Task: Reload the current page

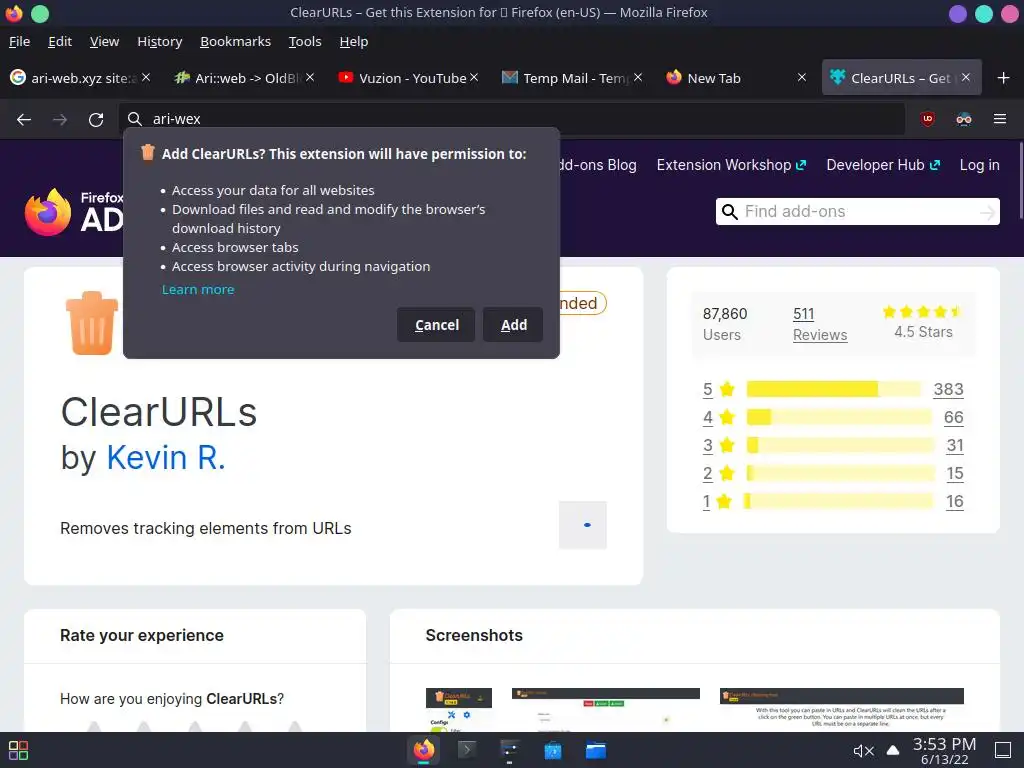Action: coord(96,120)
